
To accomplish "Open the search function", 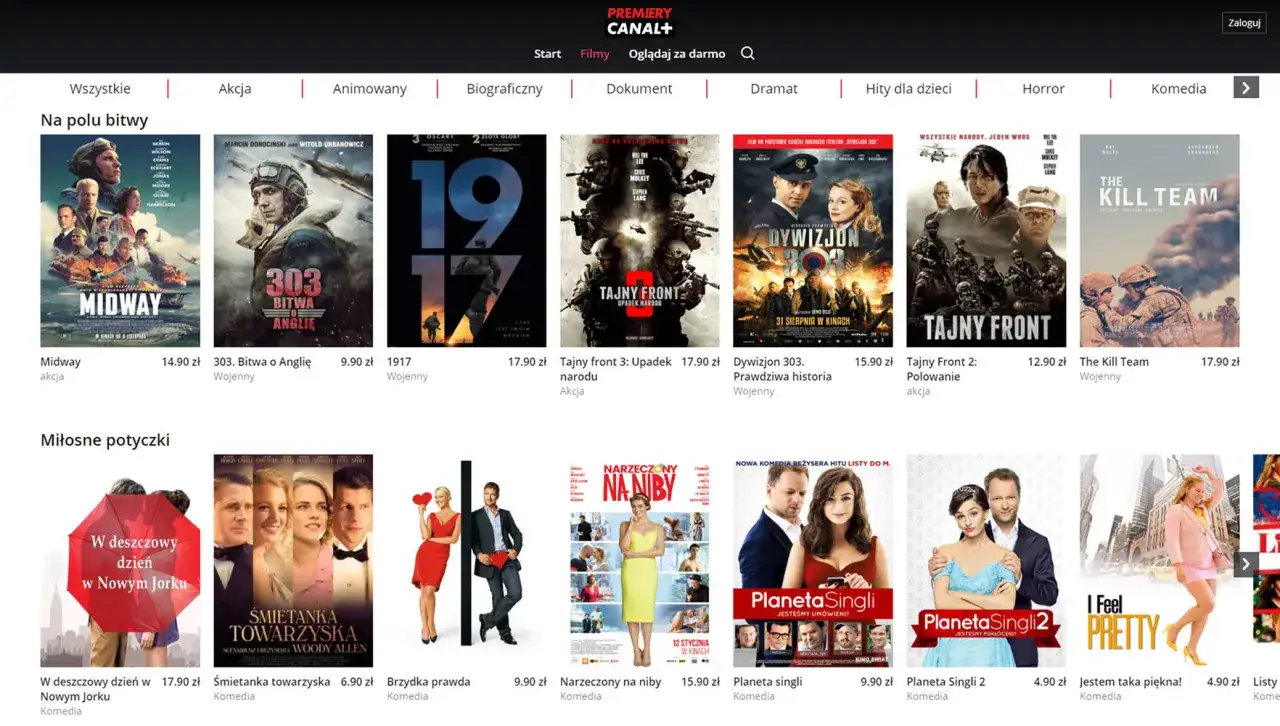I will point(747,53).
